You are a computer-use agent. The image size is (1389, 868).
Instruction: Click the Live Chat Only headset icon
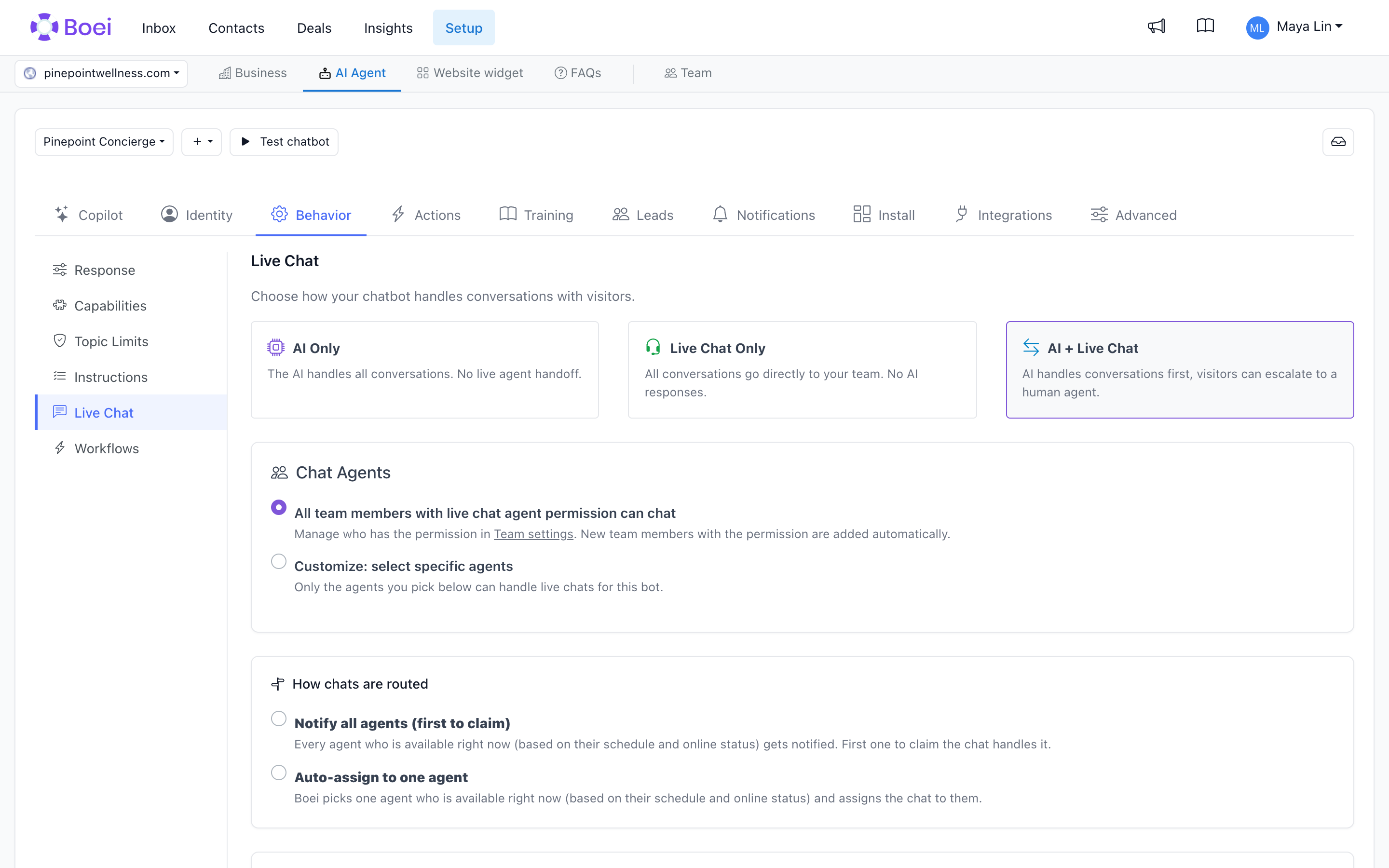[x=653, y=347]
